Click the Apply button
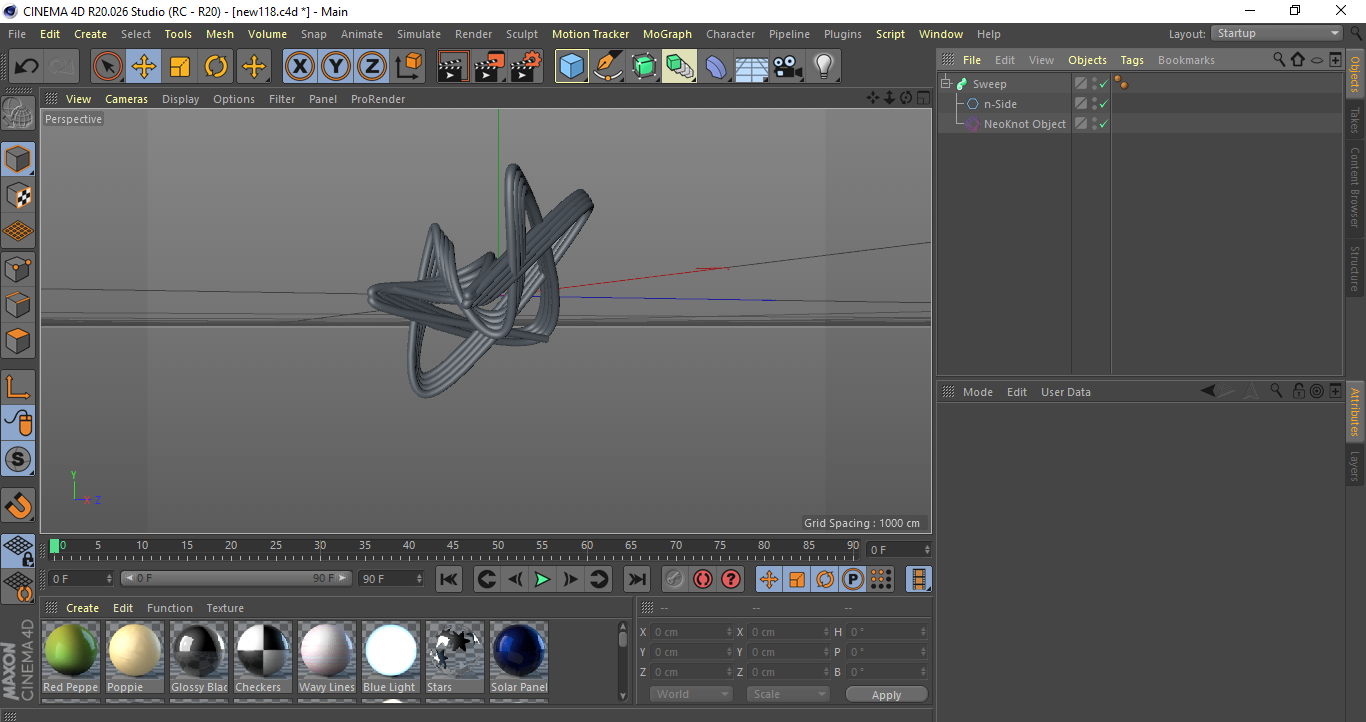Image resolution: width=1366 pixels, height=722 pixels. [886, 694]
